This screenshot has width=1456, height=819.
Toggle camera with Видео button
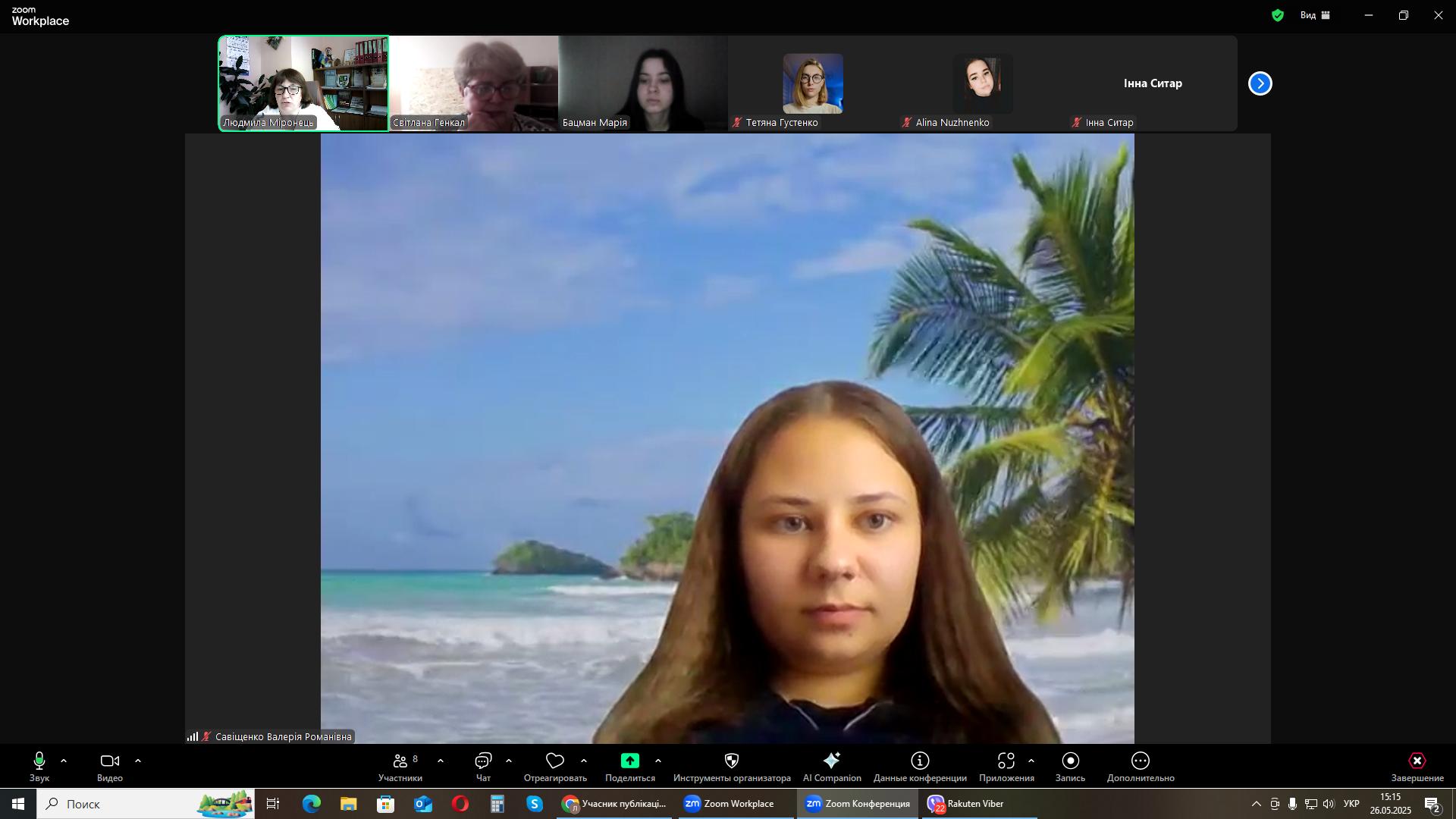tap(110, 767)
